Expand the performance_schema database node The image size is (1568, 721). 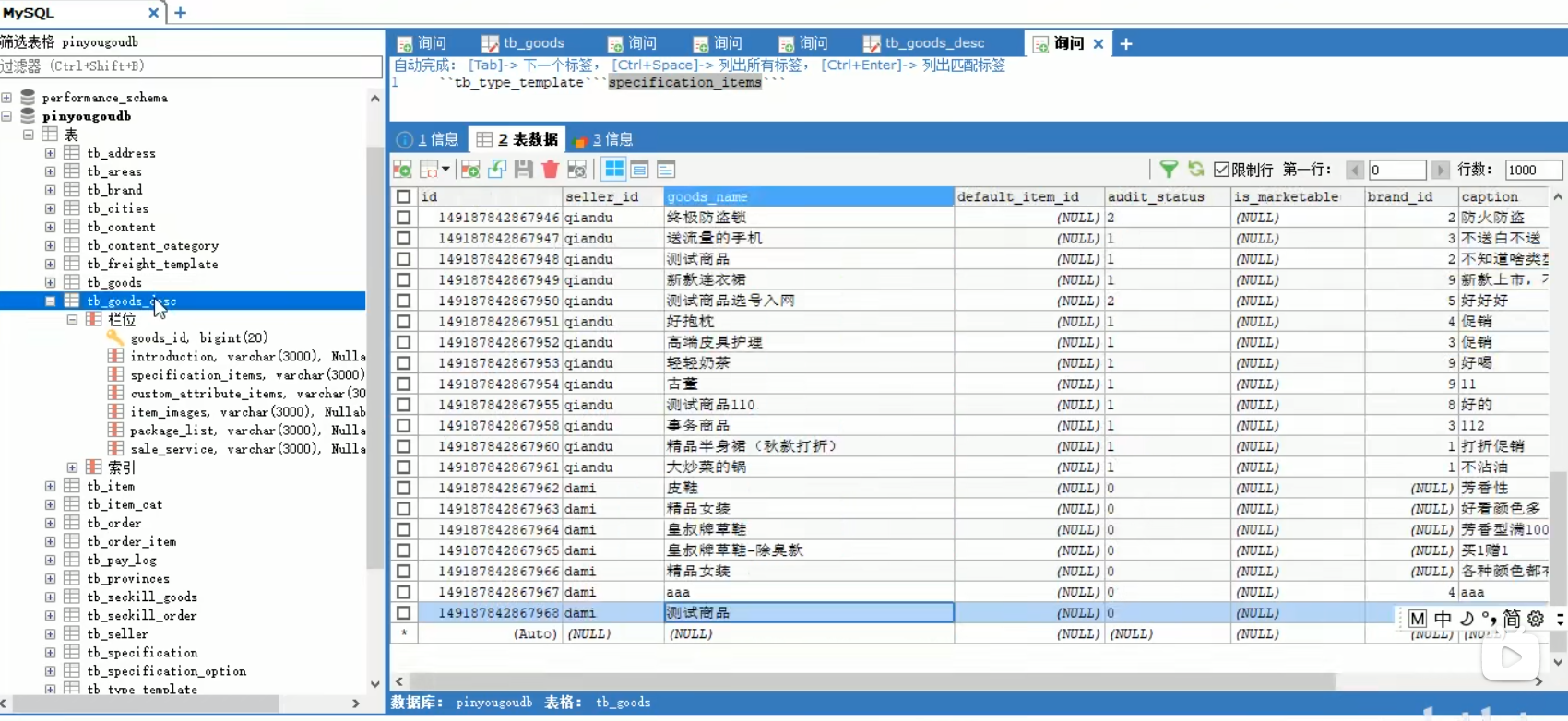point(6,97)
